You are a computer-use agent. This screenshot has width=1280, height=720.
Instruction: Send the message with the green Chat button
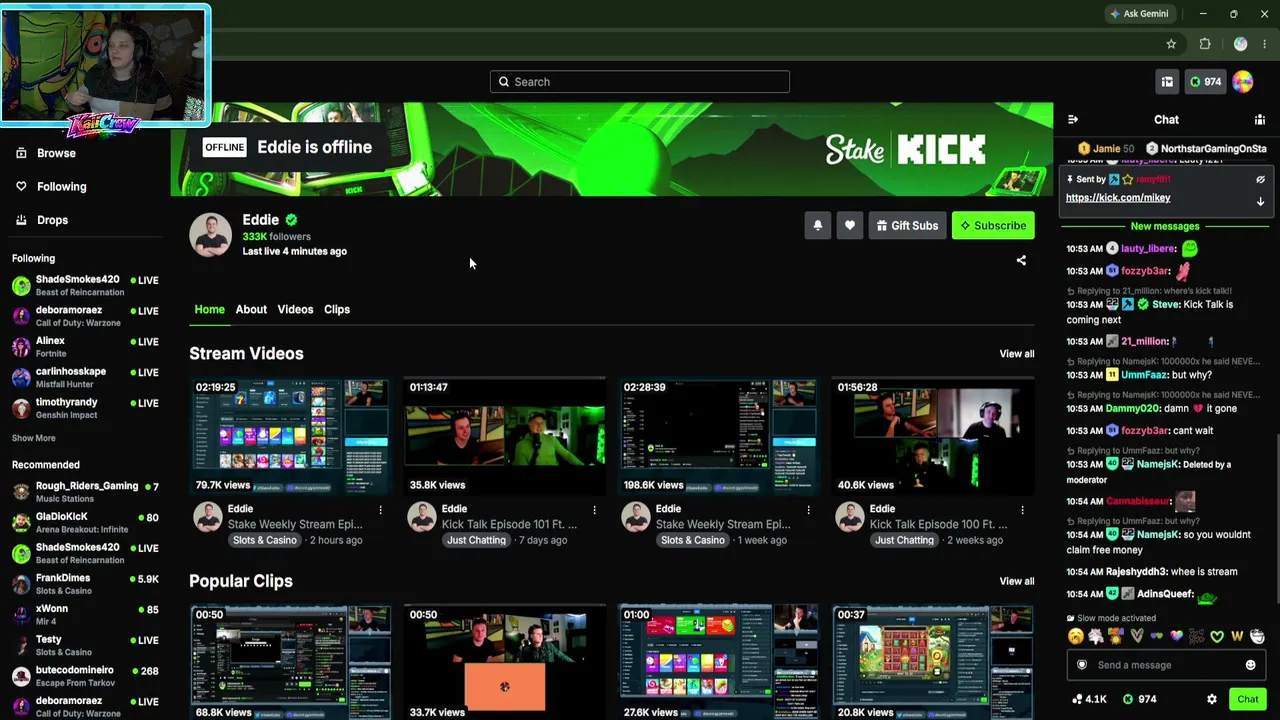point(1247,699)
